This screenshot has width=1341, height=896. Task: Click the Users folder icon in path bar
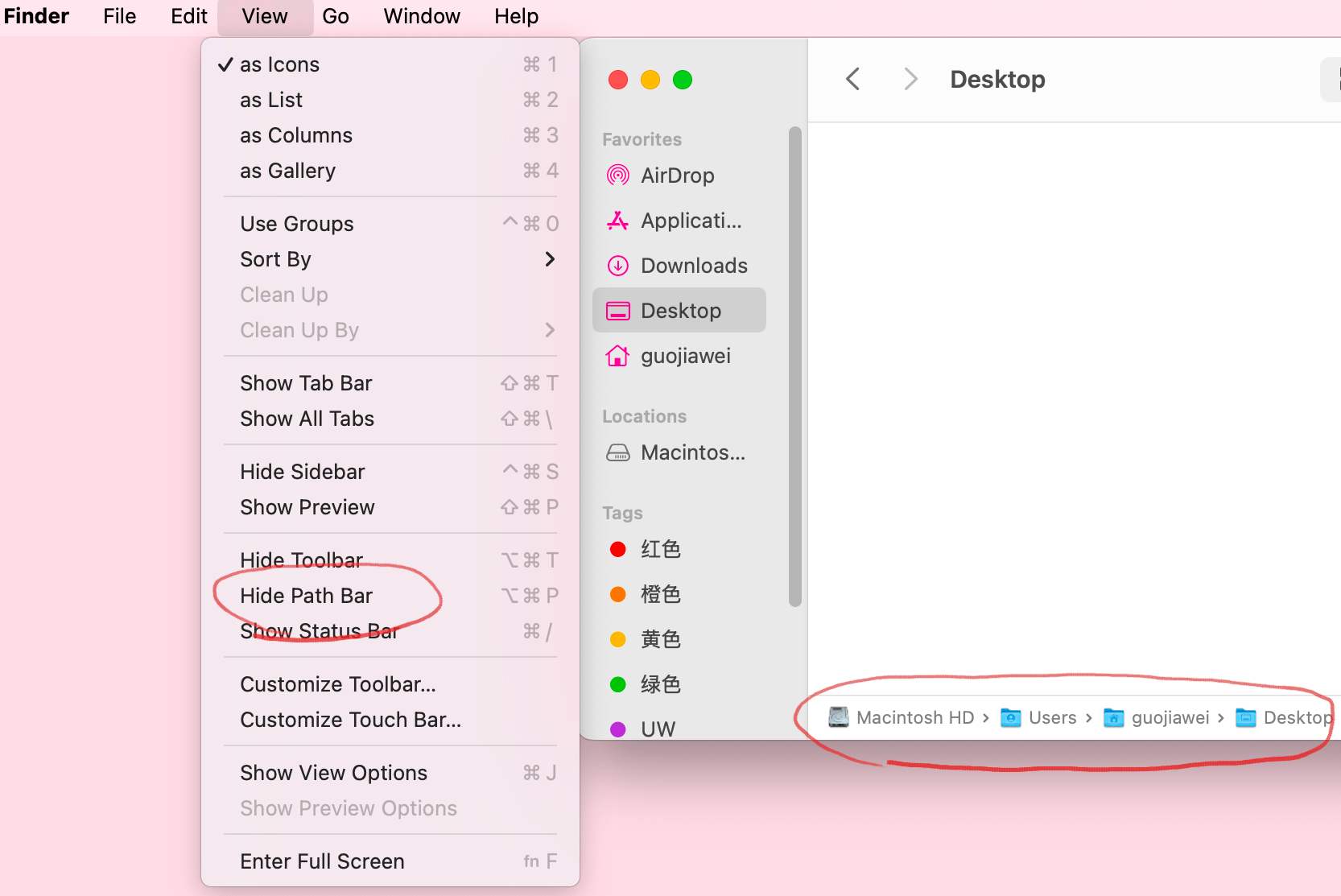[x=1010, y=717]
